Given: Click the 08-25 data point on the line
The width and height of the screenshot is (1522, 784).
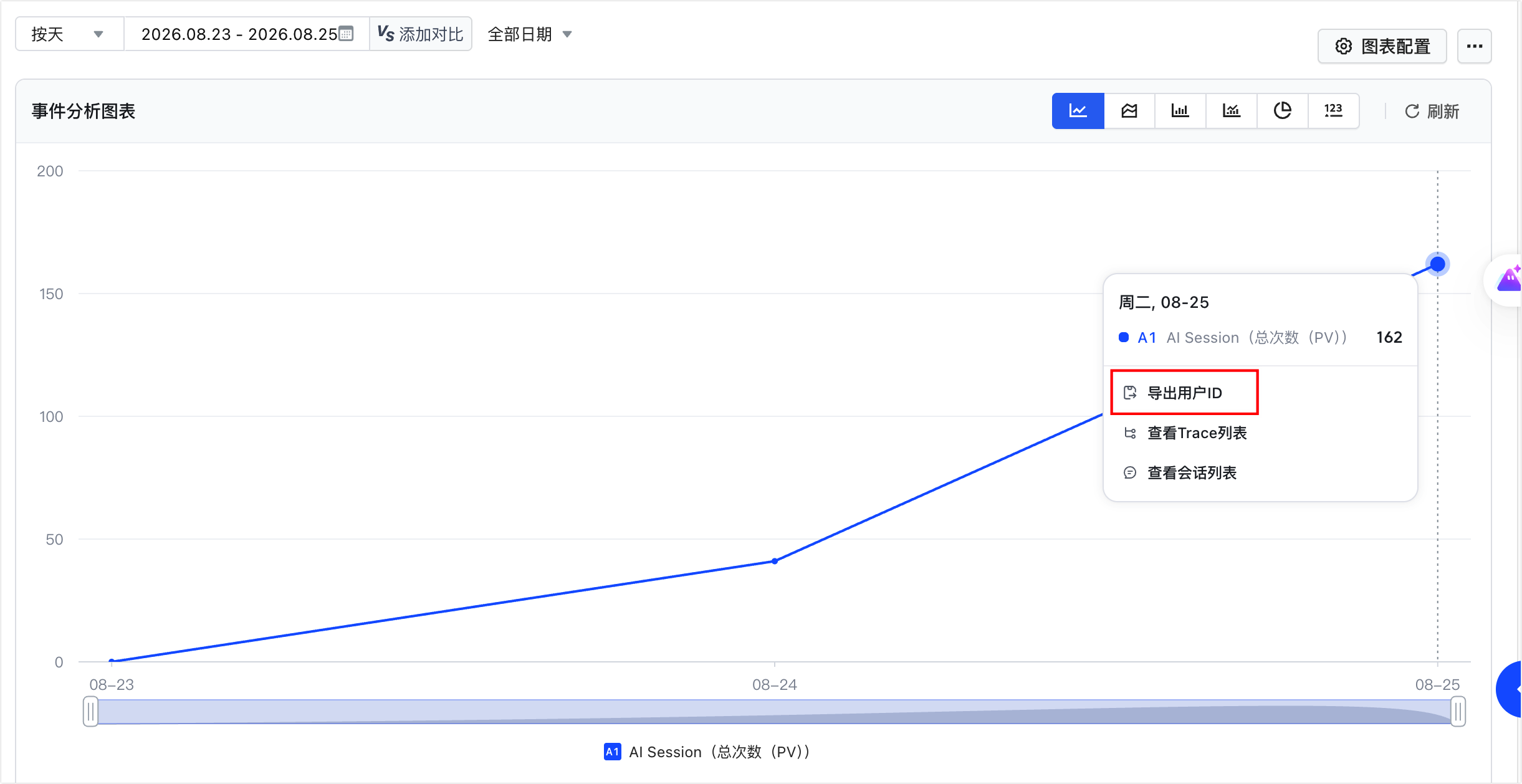Looking at the screenshot, I should 1437,264.
